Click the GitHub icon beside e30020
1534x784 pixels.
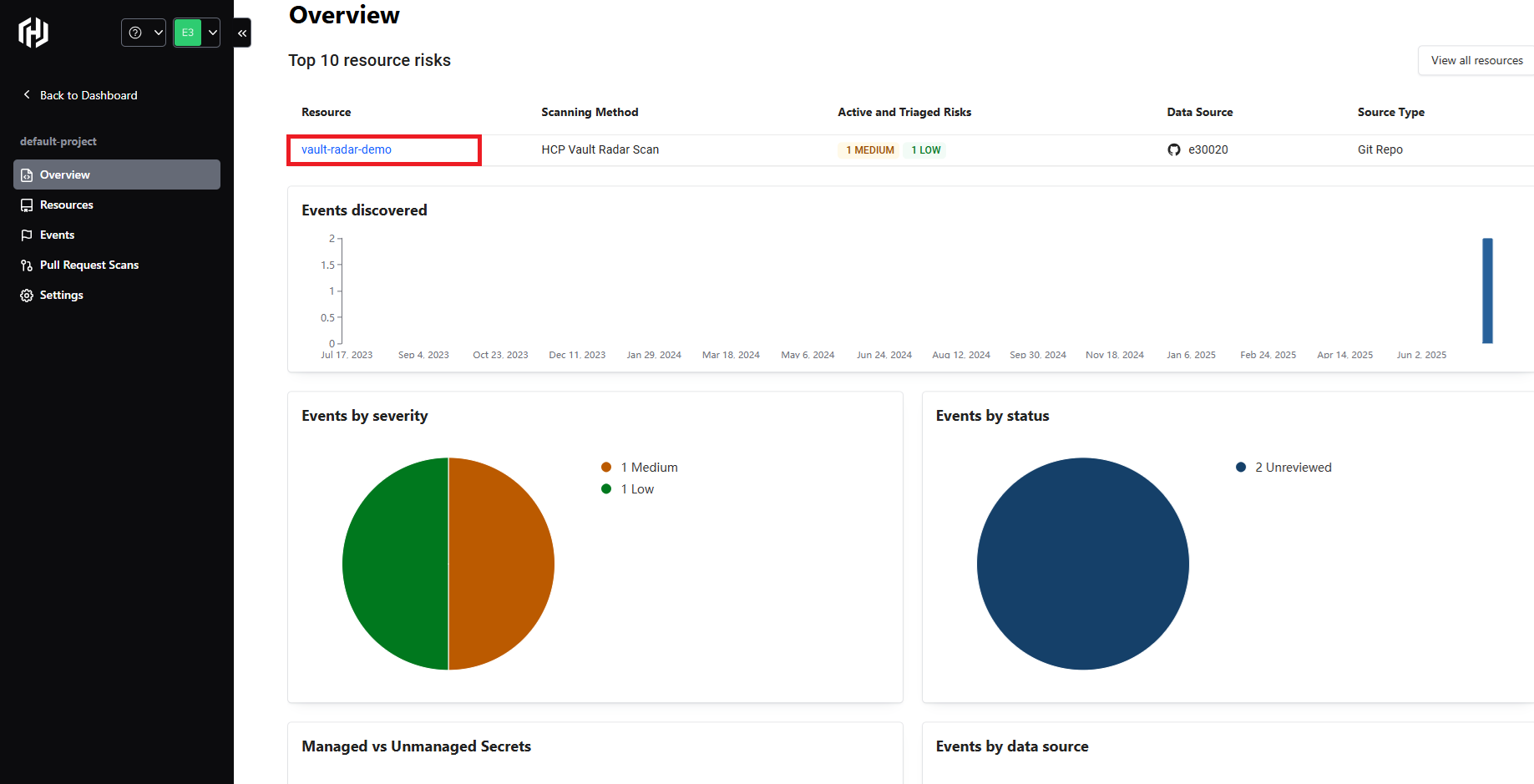[1174, 149]
